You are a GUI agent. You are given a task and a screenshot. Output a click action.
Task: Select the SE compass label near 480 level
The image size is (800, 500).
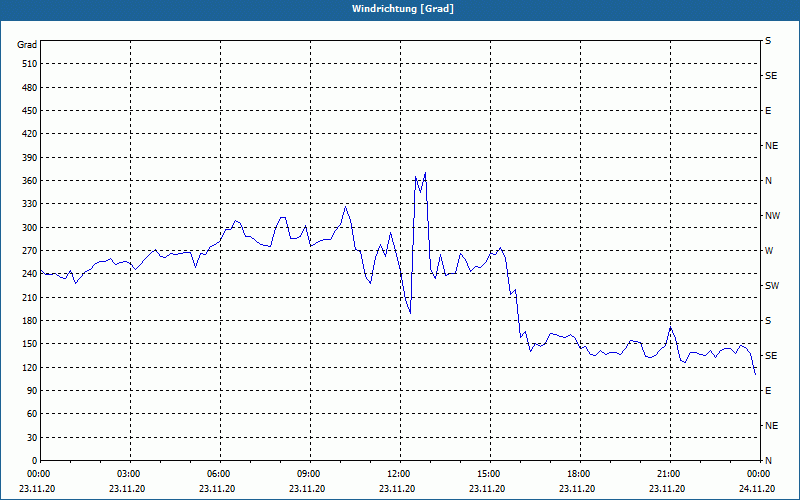pos(771,76)
